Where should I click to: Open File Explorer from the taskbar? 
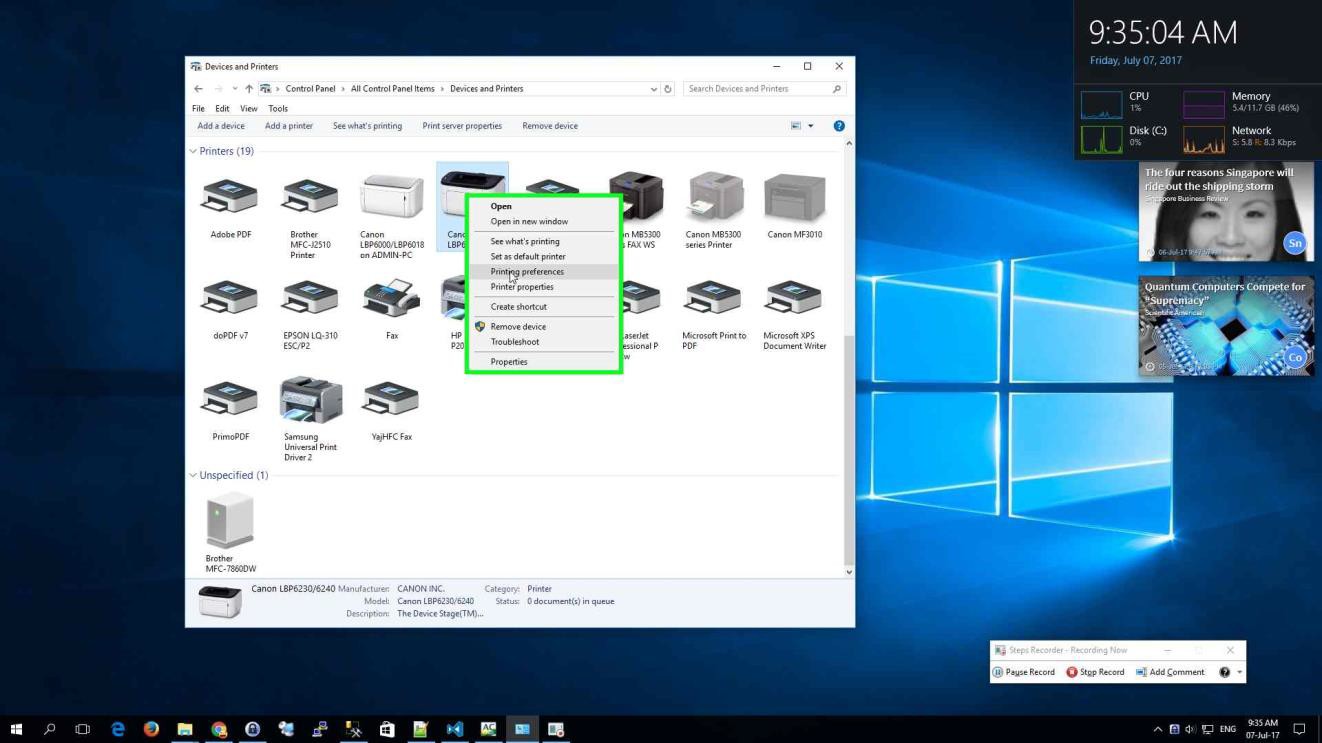pos(185,729)
